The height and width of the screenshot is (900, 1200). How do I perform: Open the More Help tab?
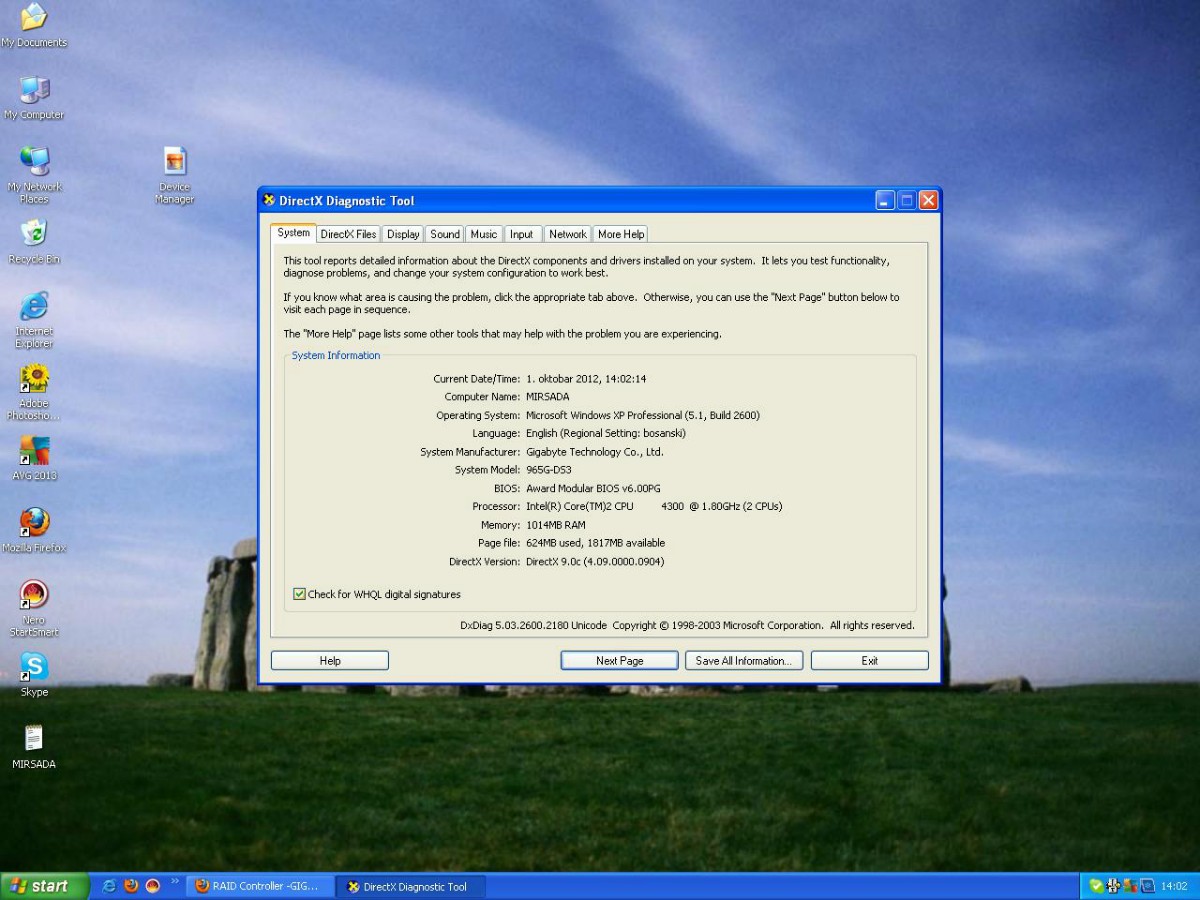point(621,234)
